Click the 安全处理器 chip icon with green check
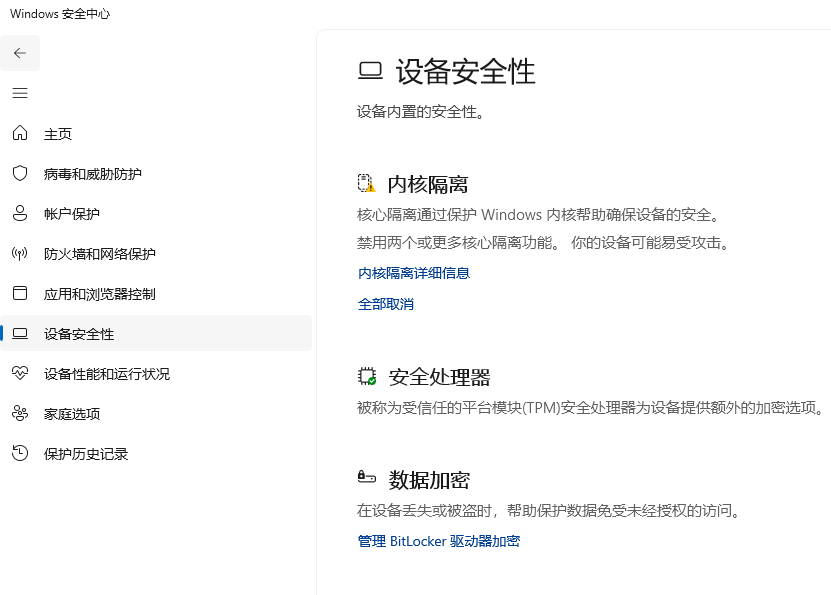The width and height of the screenshot is (831, 595). click(367, 377)
